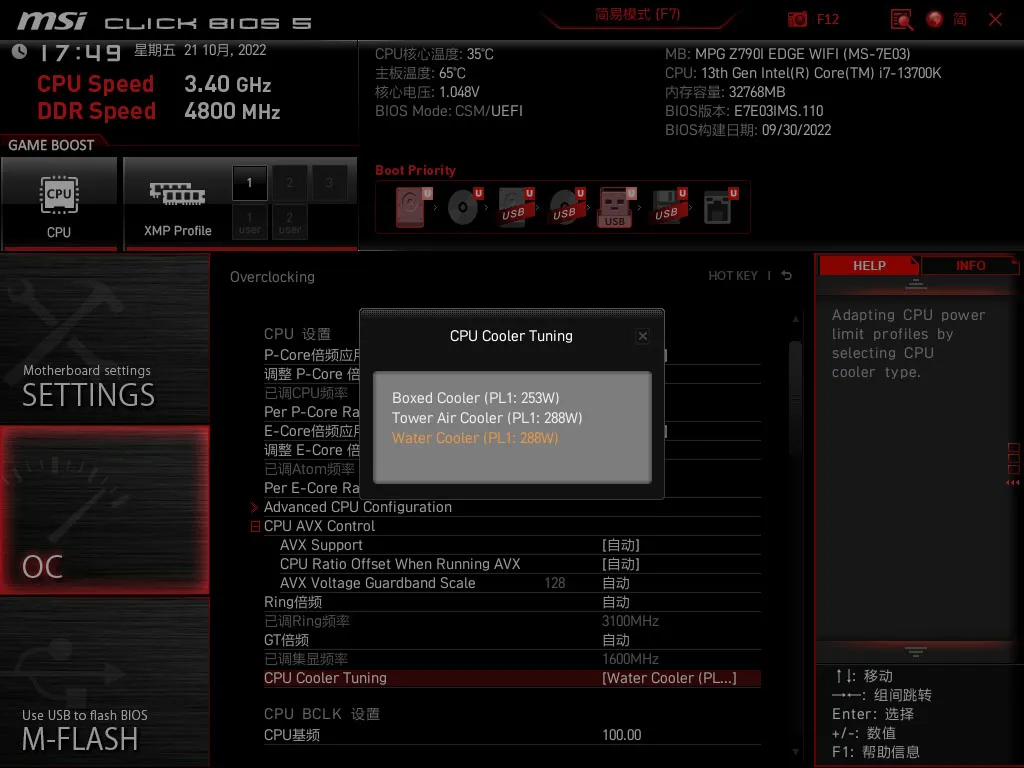This screenshot has width=1024, height=768.
Task: Click the USB key boot device icon
Action: coord(616,207)
